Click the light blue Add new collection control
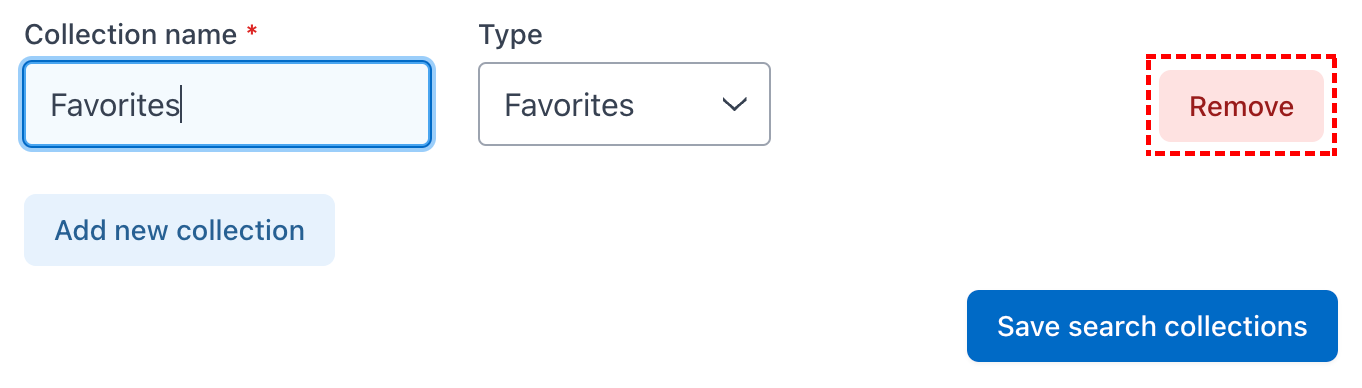1362x388 pixels. point(179,230)
